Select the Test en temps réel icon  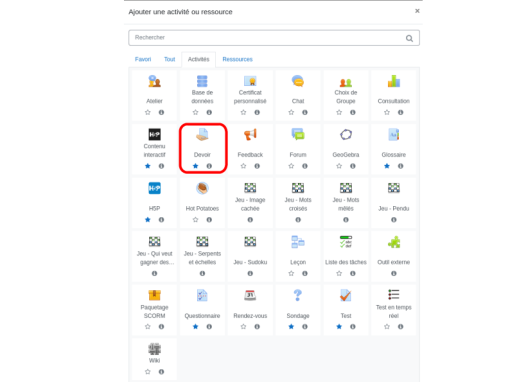click(394, 295)
